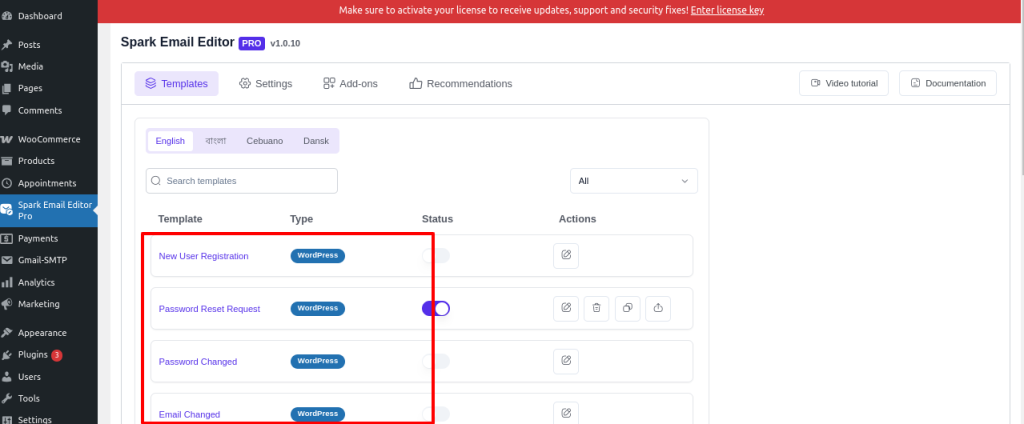Image resolution: width=1024 pixels, height=424 pixels.
Task: Switch to the Settings tab
Action: [x=265, y=84]
